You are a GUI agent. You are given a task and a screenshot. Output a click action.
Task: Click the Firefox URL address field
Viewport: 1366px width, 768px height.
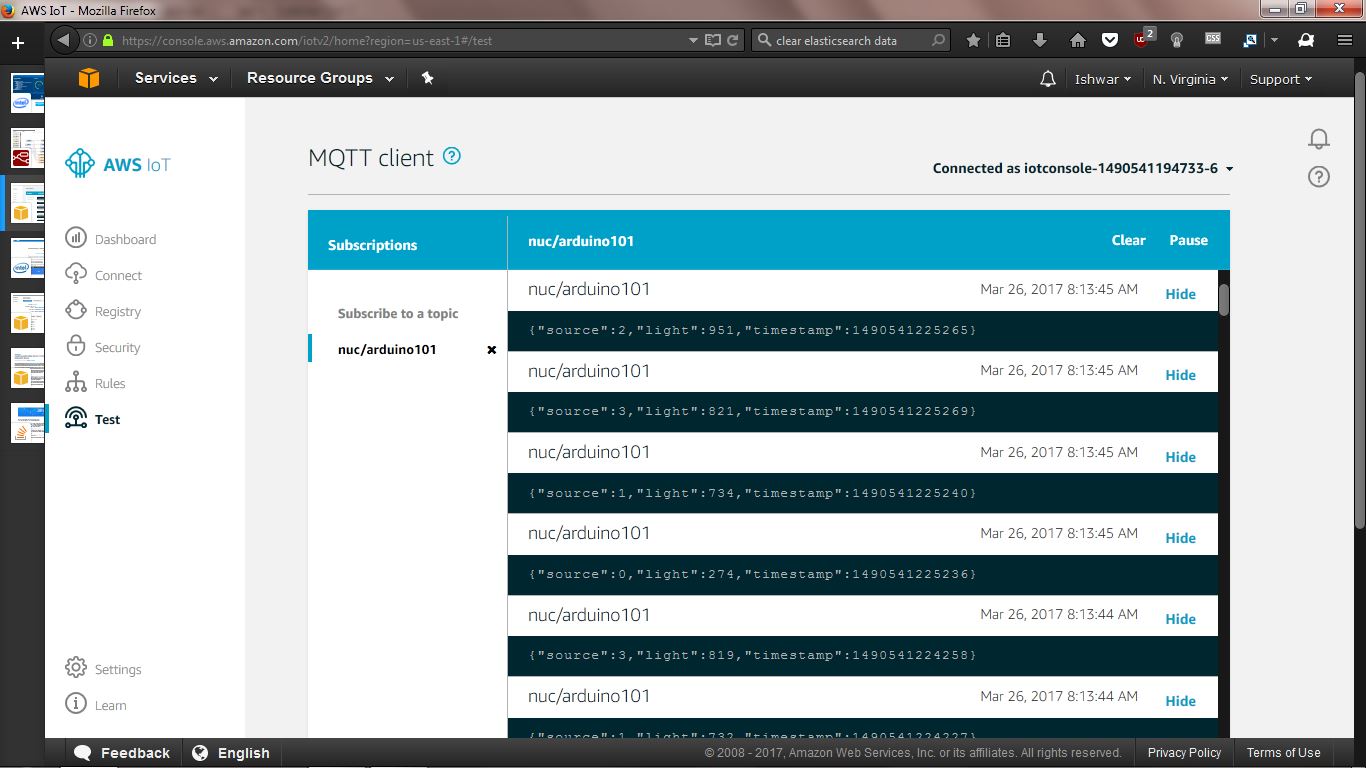400,41
